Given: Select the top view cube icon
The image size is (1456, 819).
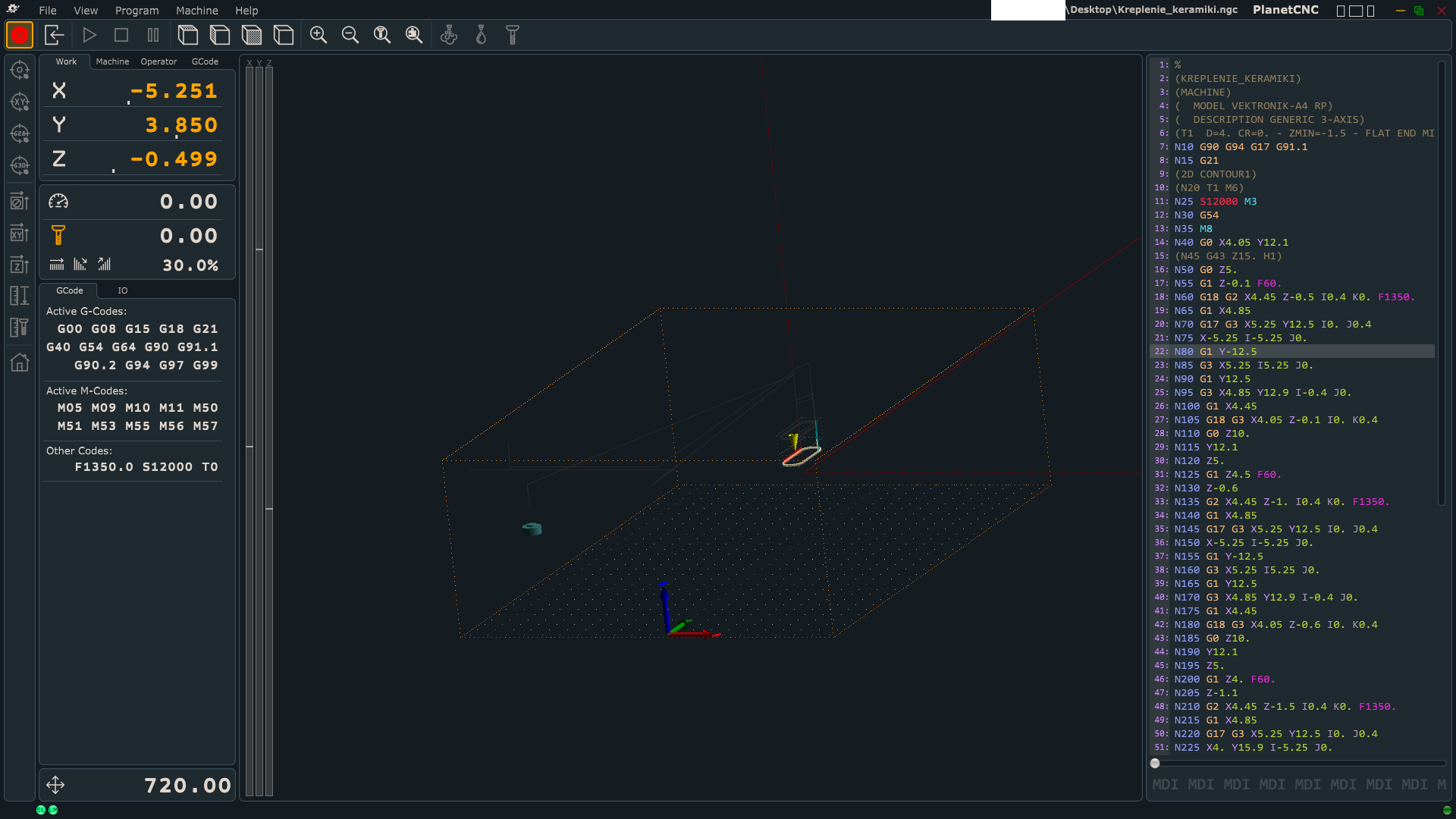Looking at the screenshot, I should pos(188,35).
